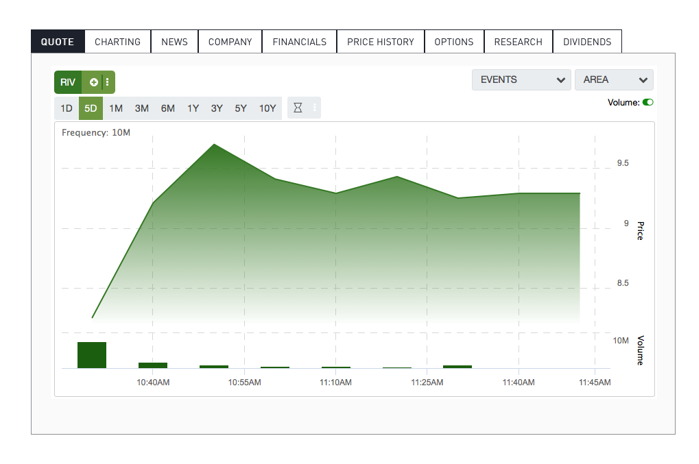Image resolution: width=699 pixels, height=464 pixels.
Task: Toggle the Volume switch off
Action: tap(648, 103)
